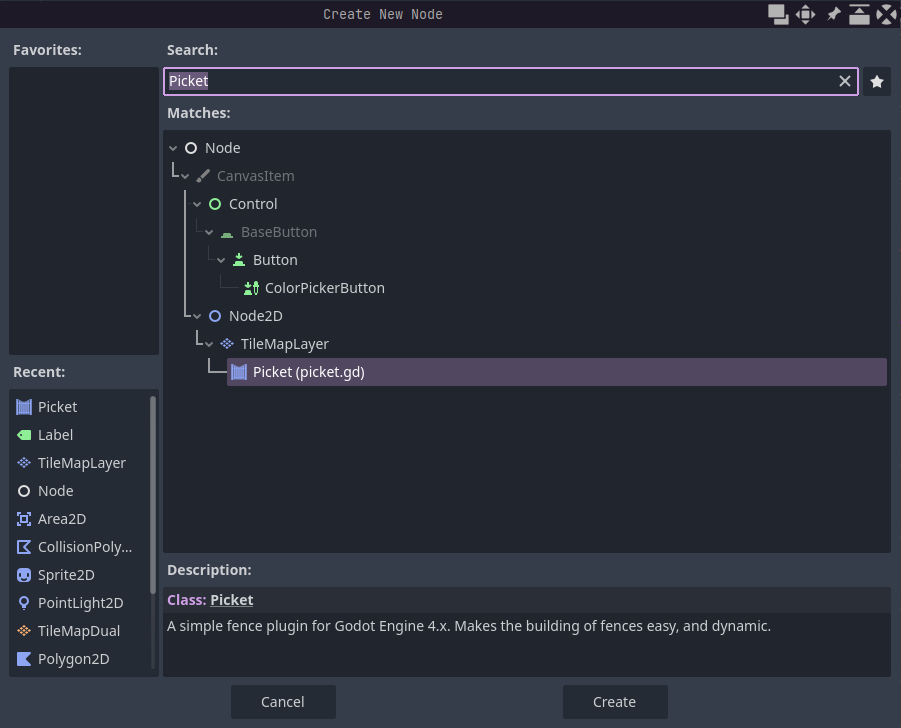
Task: Click the PointLight2D bulb icon in Recent
Action: [24, 603]
